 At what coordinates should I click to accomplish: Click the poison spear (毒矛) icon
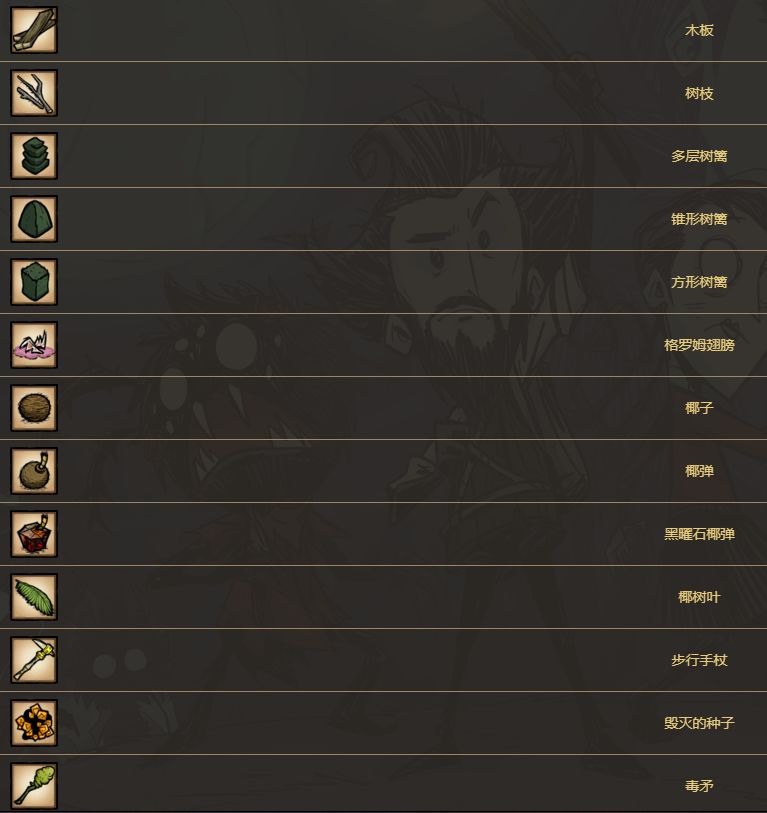(x=34, y=786)
